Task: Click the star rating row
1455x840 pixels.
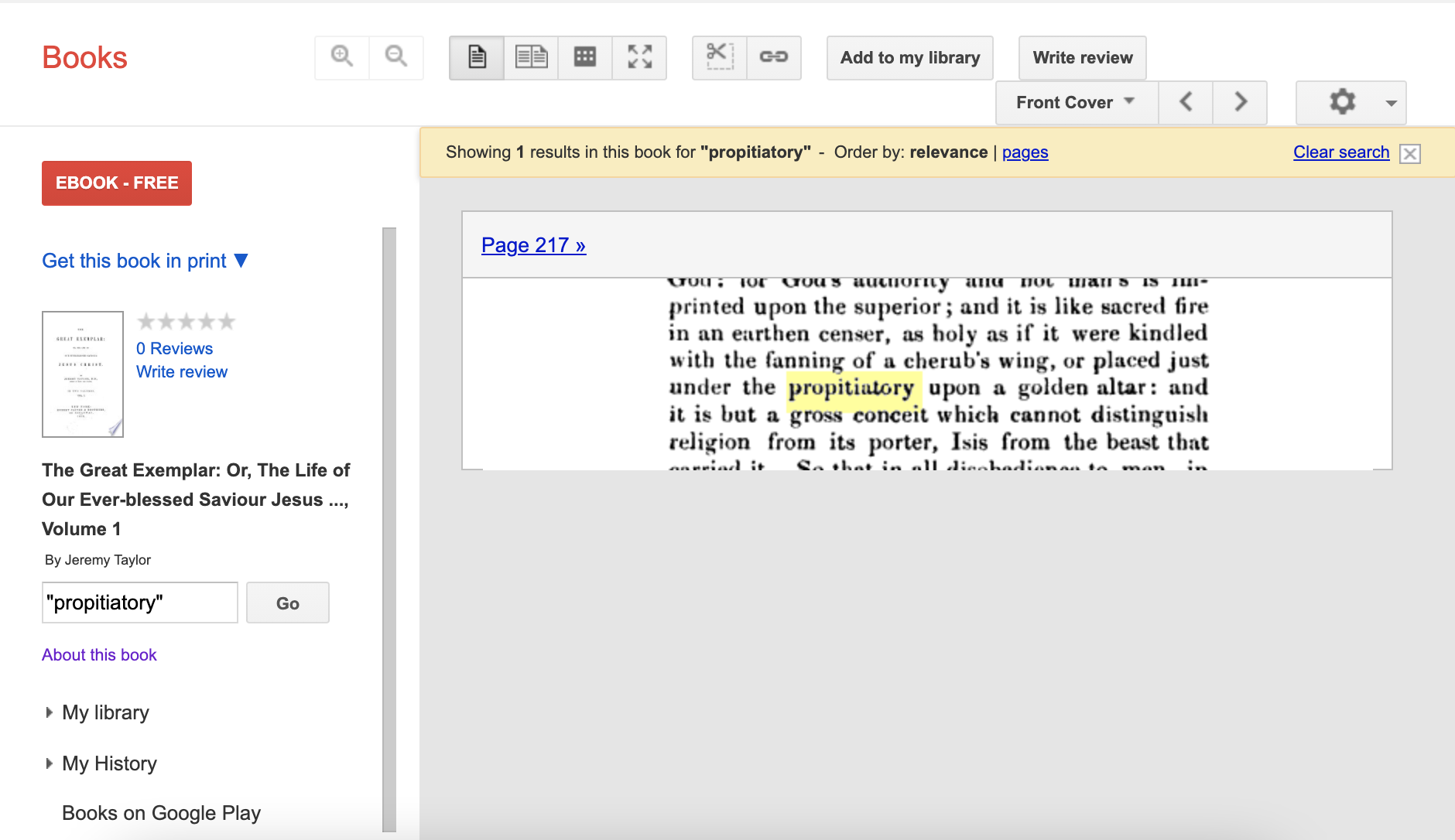Action: 187,322
